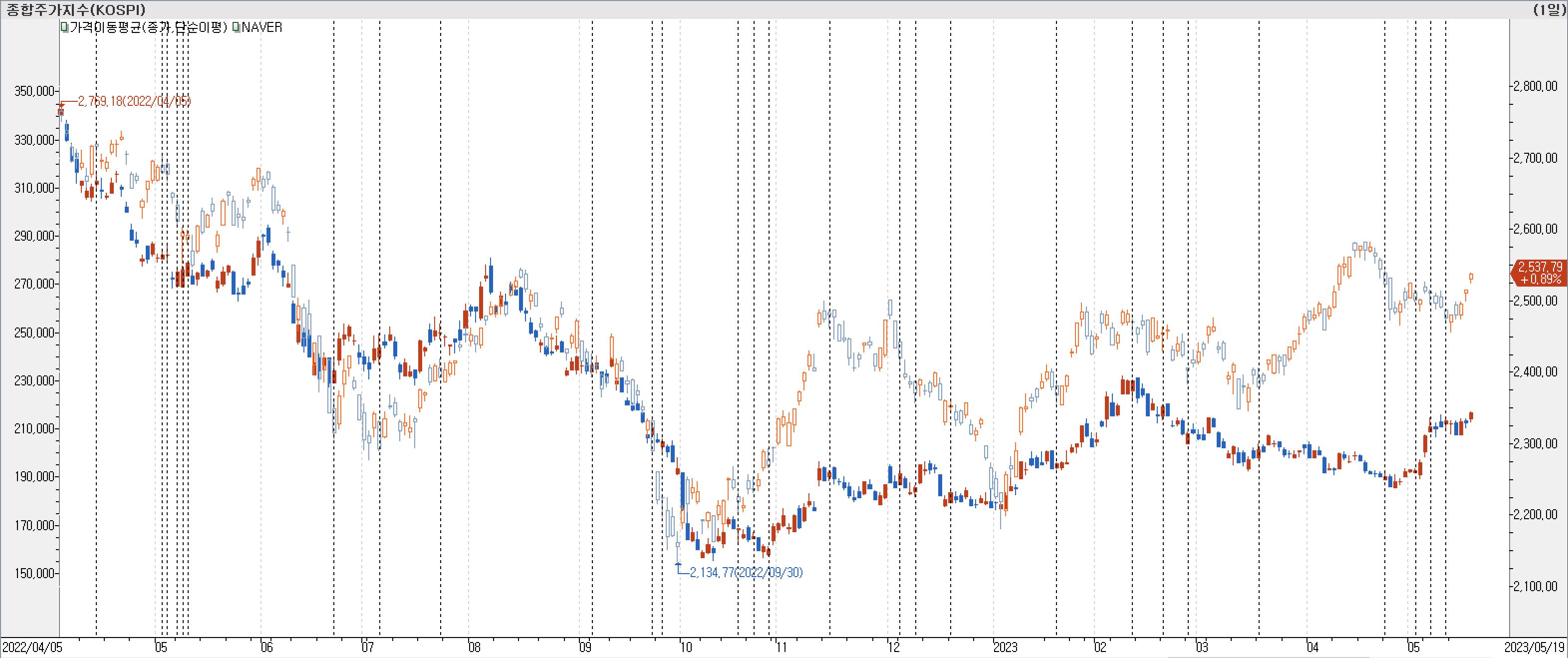Click the 종합주가지수(KOSPI) chart title
Viewport: 1568px width, 658px height.
click(x=76, y=10)
